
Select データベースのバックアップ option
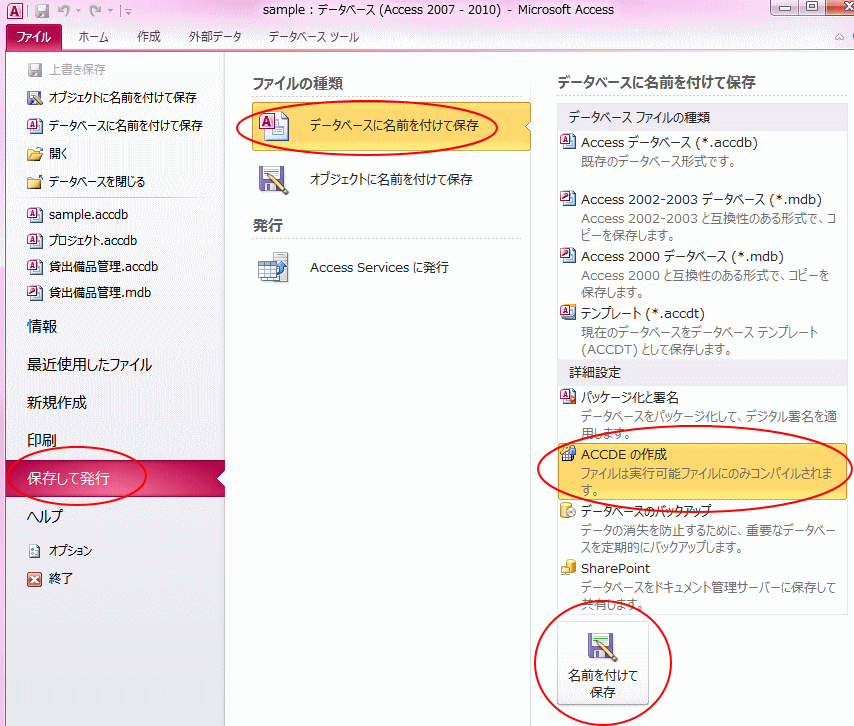tap(702, 528)
